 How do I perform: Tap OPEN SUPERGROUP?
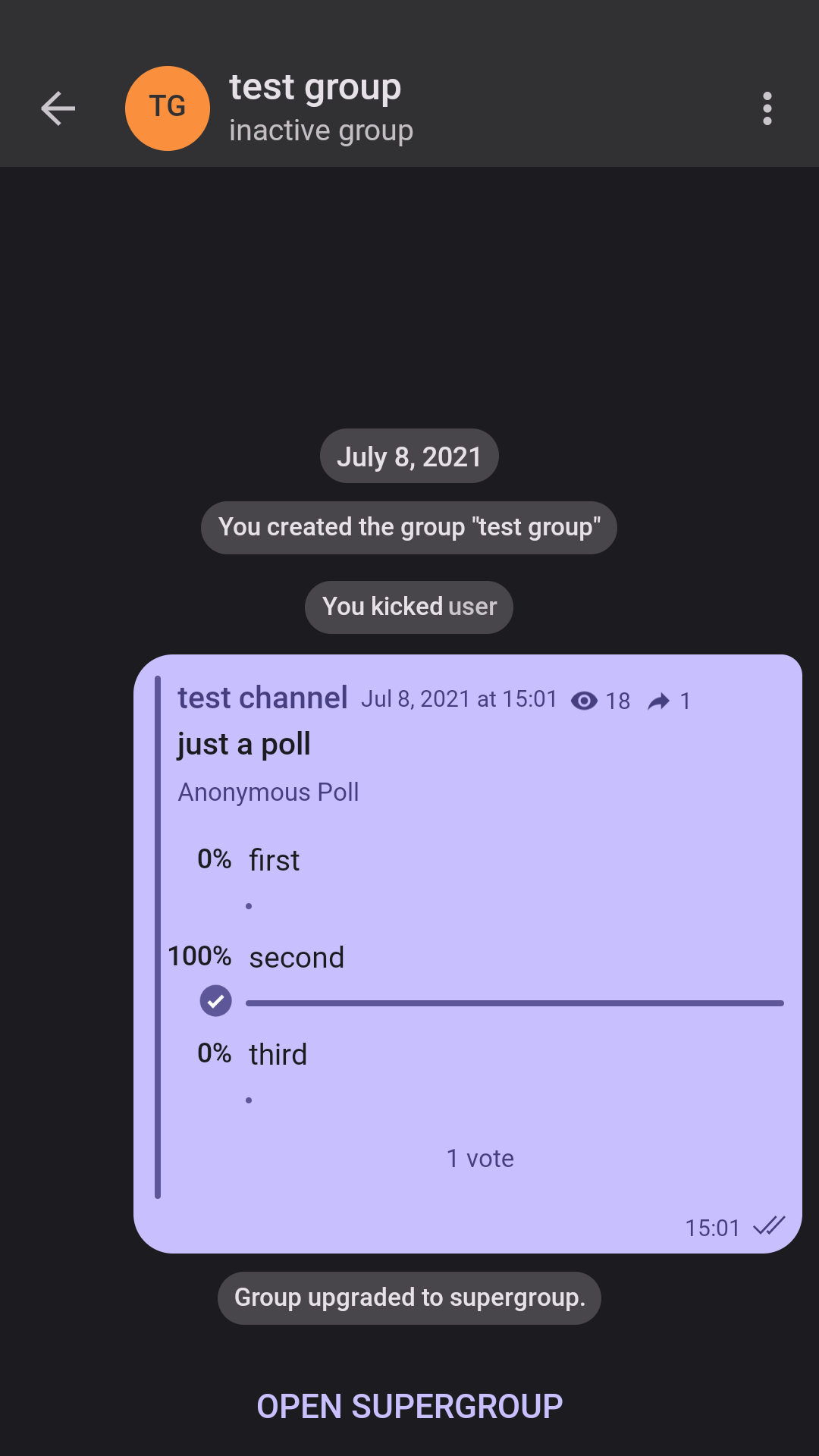409,1406
